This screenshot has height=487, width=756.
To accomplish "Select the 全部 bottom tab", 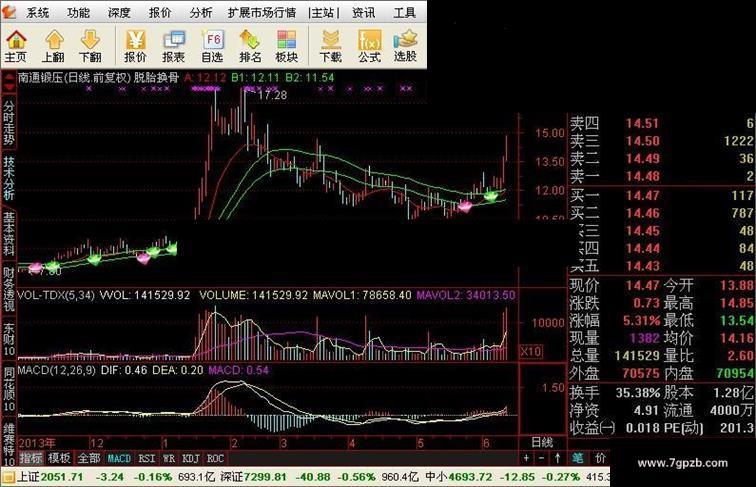I will click(x=89, y=458).
